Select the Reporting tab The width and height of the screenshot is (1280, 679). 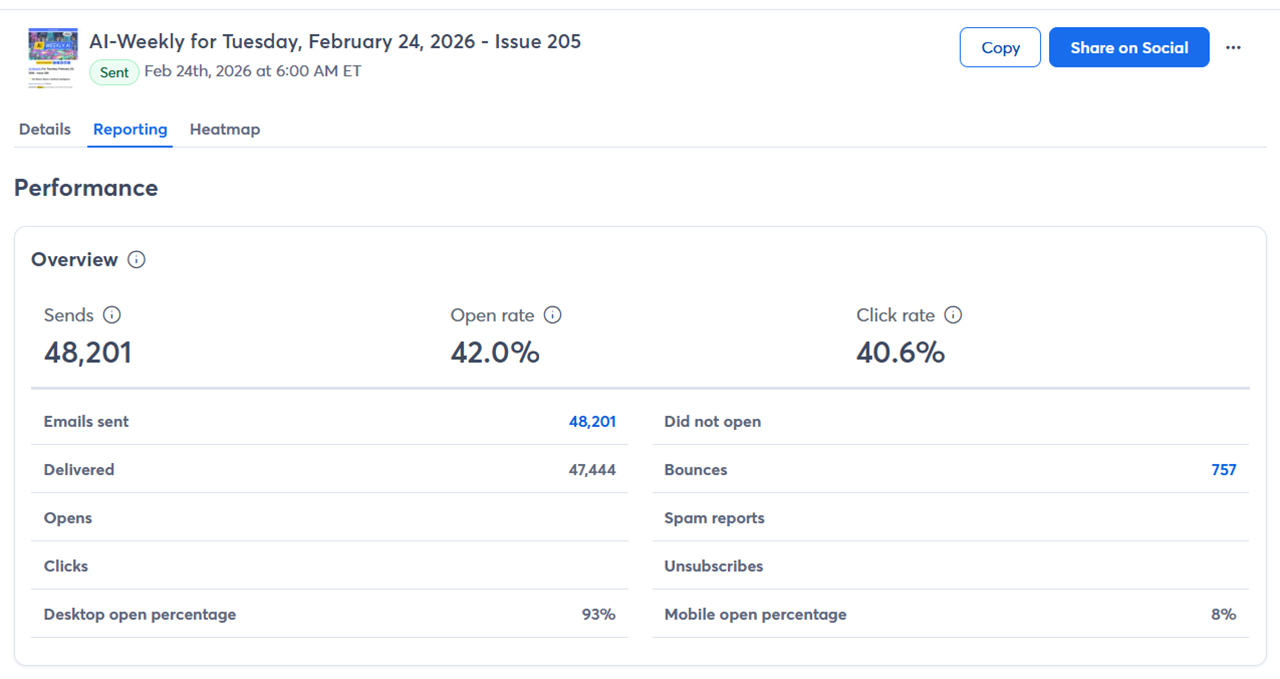[x=130, y=129]
